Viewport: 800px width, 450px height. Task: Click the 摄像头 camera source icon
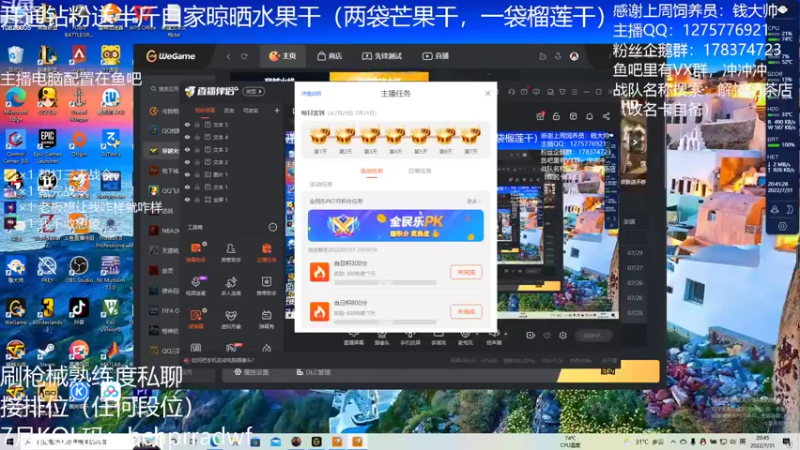(382, 338)
